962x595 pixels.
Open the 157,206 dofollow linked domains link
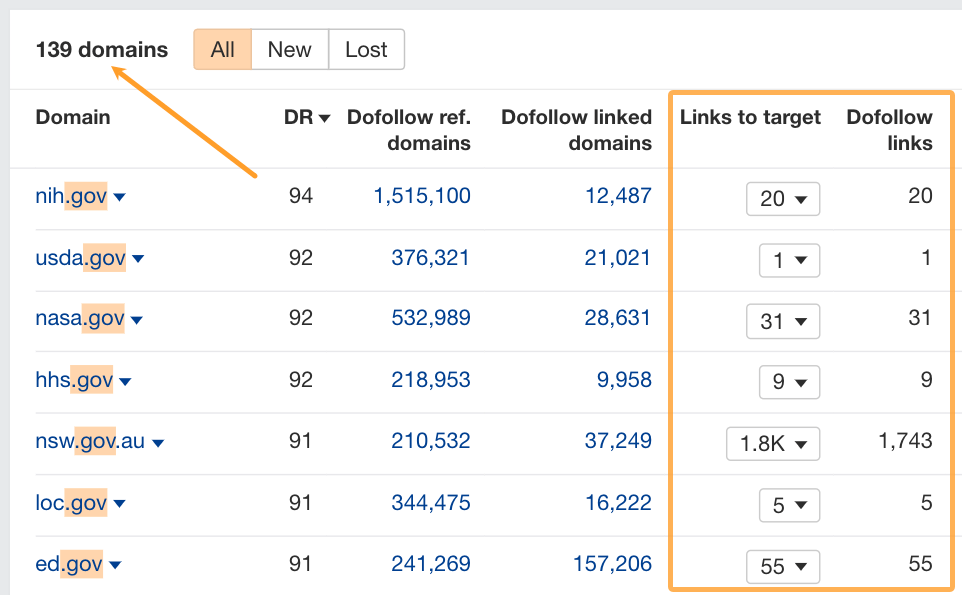pos(612,565)
